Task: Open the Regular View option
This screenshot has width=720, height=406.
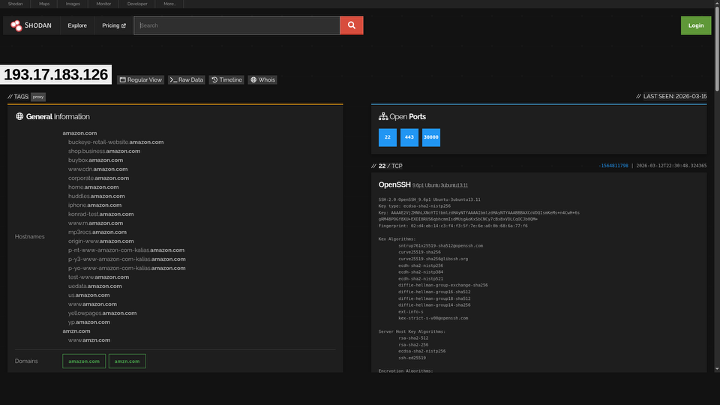Action: (x=140, y=79)
